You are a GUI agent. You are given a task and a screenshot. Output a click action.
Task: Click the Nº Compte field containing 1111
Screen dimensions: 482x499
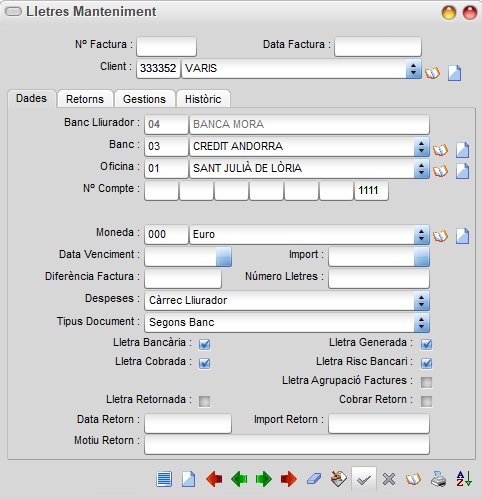tap(371, 191)
